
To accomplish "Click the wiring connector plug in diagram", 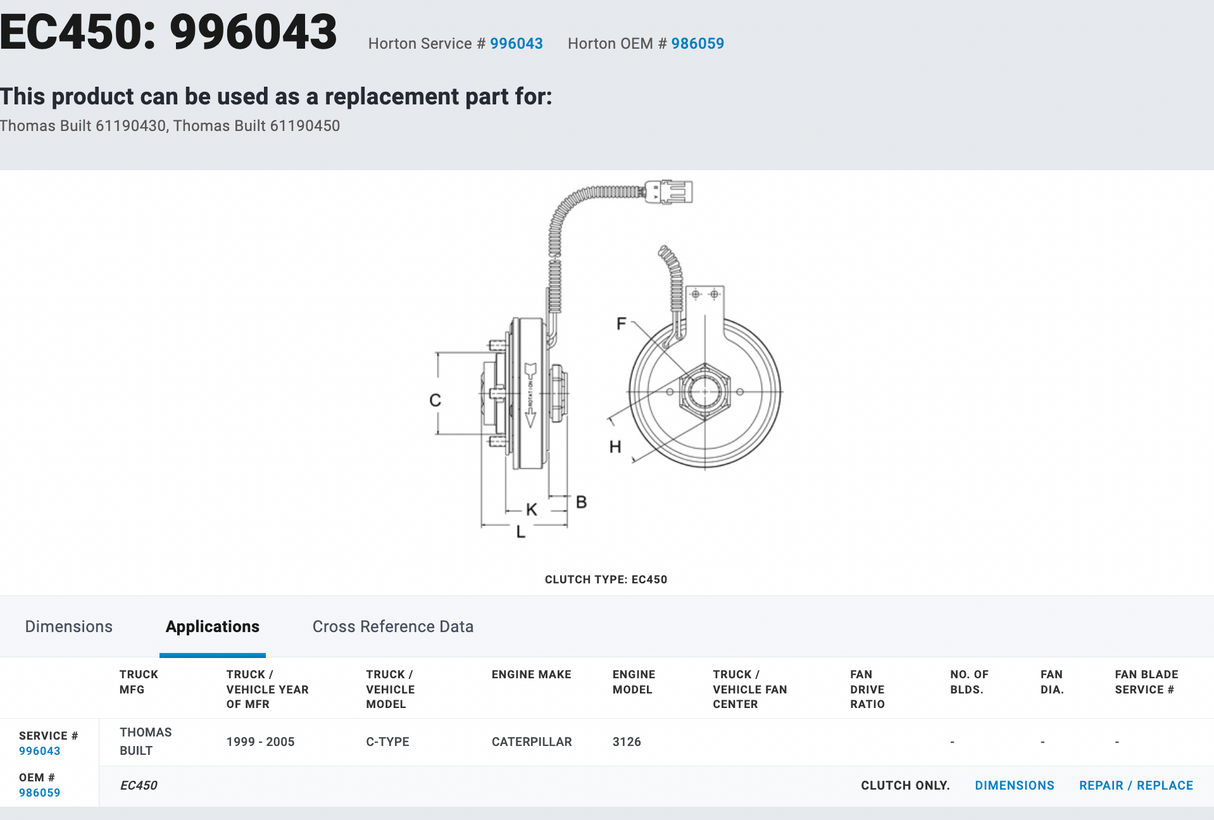I will [669, 191].
